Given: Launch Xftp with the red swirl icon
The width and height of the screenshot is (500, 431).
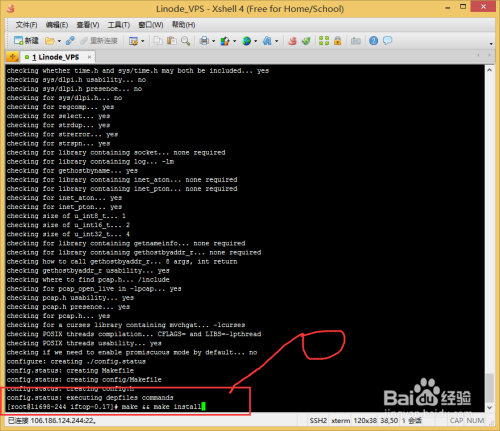Looking at the screenshot, I should pos(292,41).
